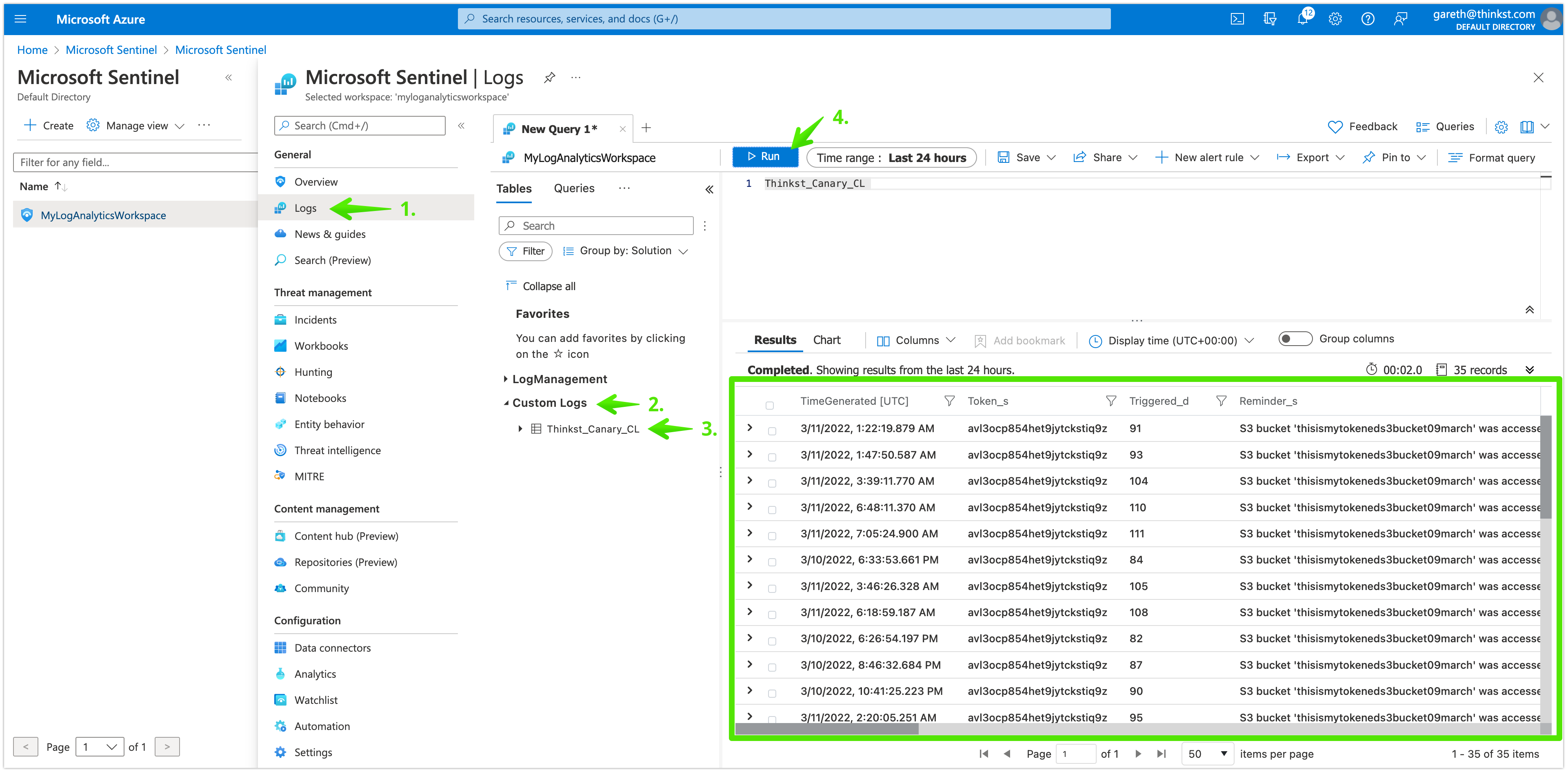The width and height of the screenshot is (1568, 772).
Task: Open the table search options kebab menu
Action: [x=704, y=226]
